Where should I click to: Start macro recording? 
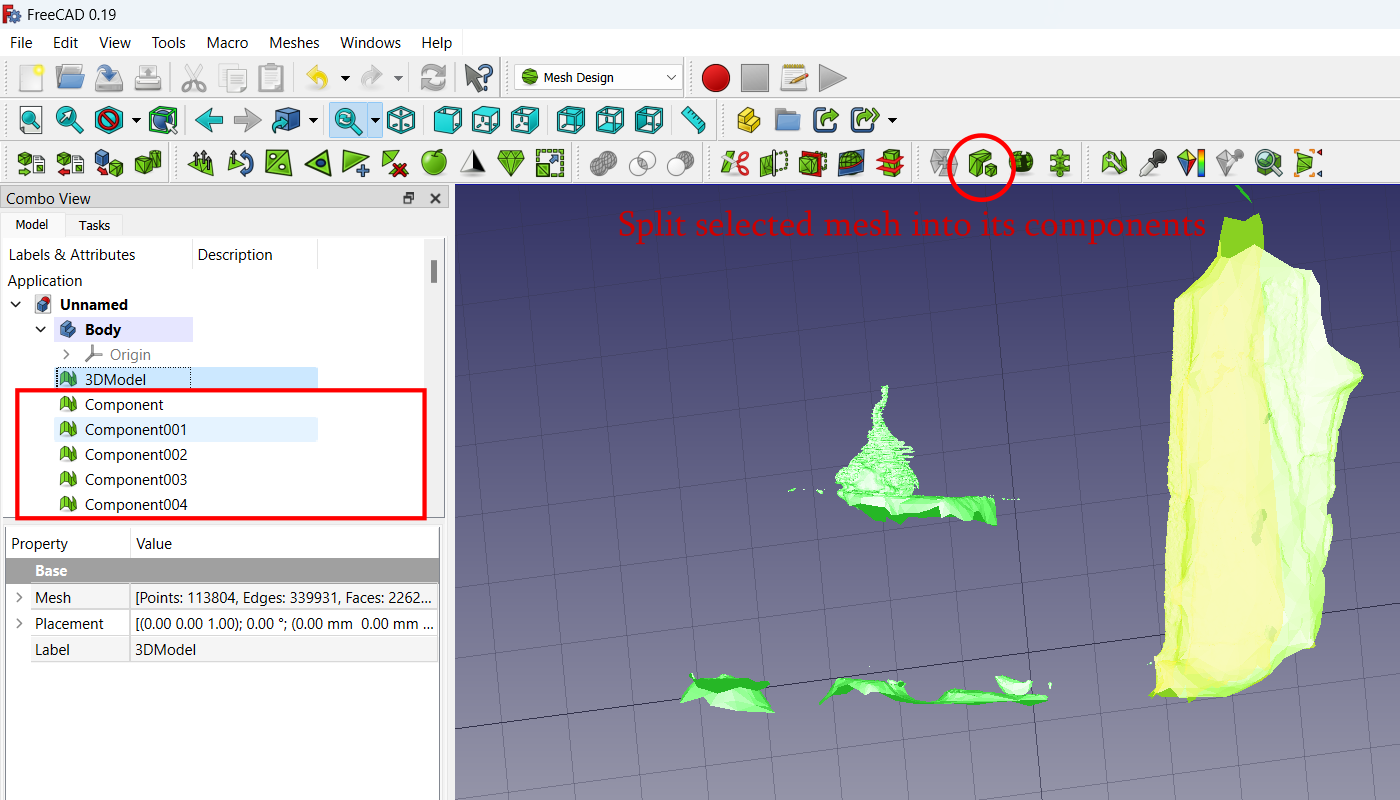tap(715, 77)
